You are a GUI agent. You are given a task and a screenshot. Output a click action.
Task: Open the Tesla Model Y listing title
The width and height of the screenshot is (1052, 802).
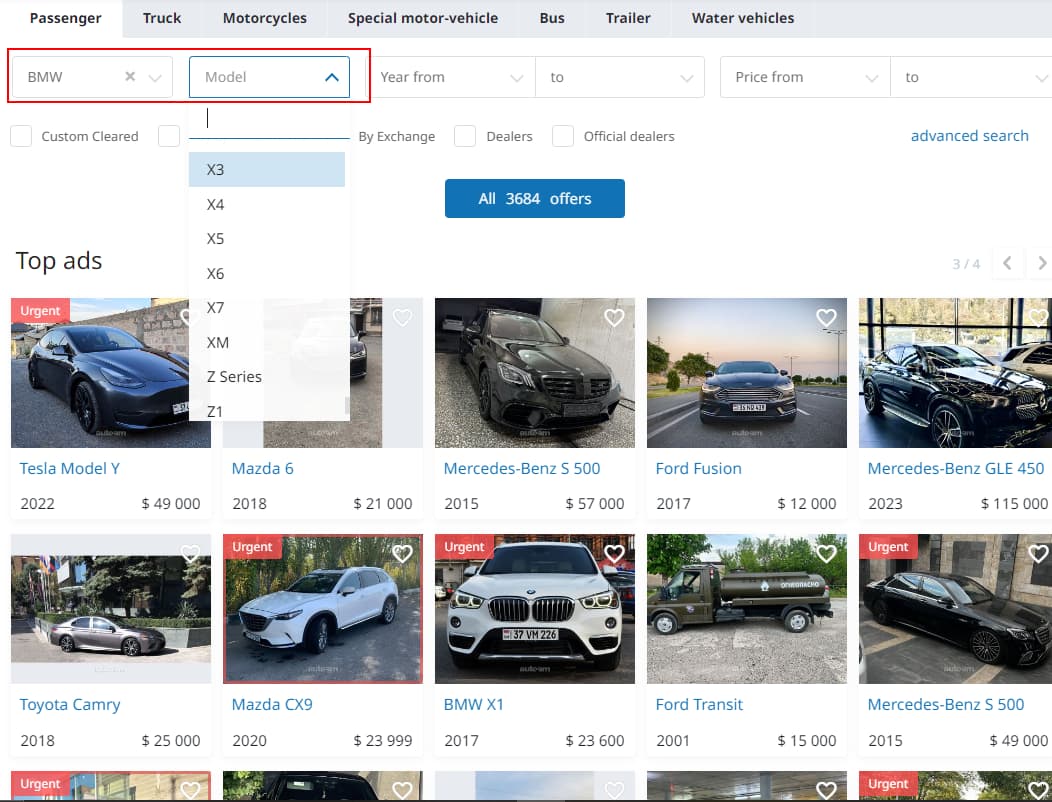[x=70, y=468]
